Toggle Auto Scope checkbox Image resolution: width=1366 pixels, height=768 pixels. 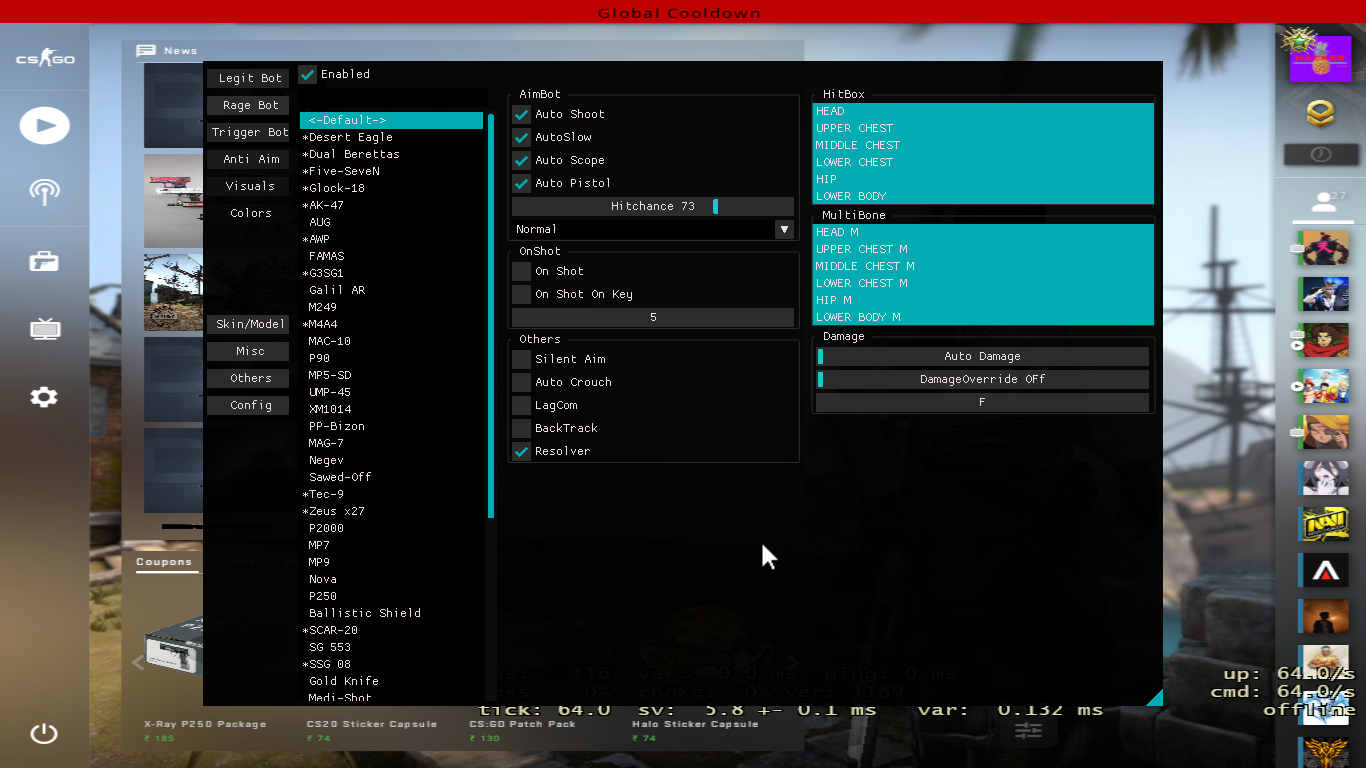coord(521,160)
